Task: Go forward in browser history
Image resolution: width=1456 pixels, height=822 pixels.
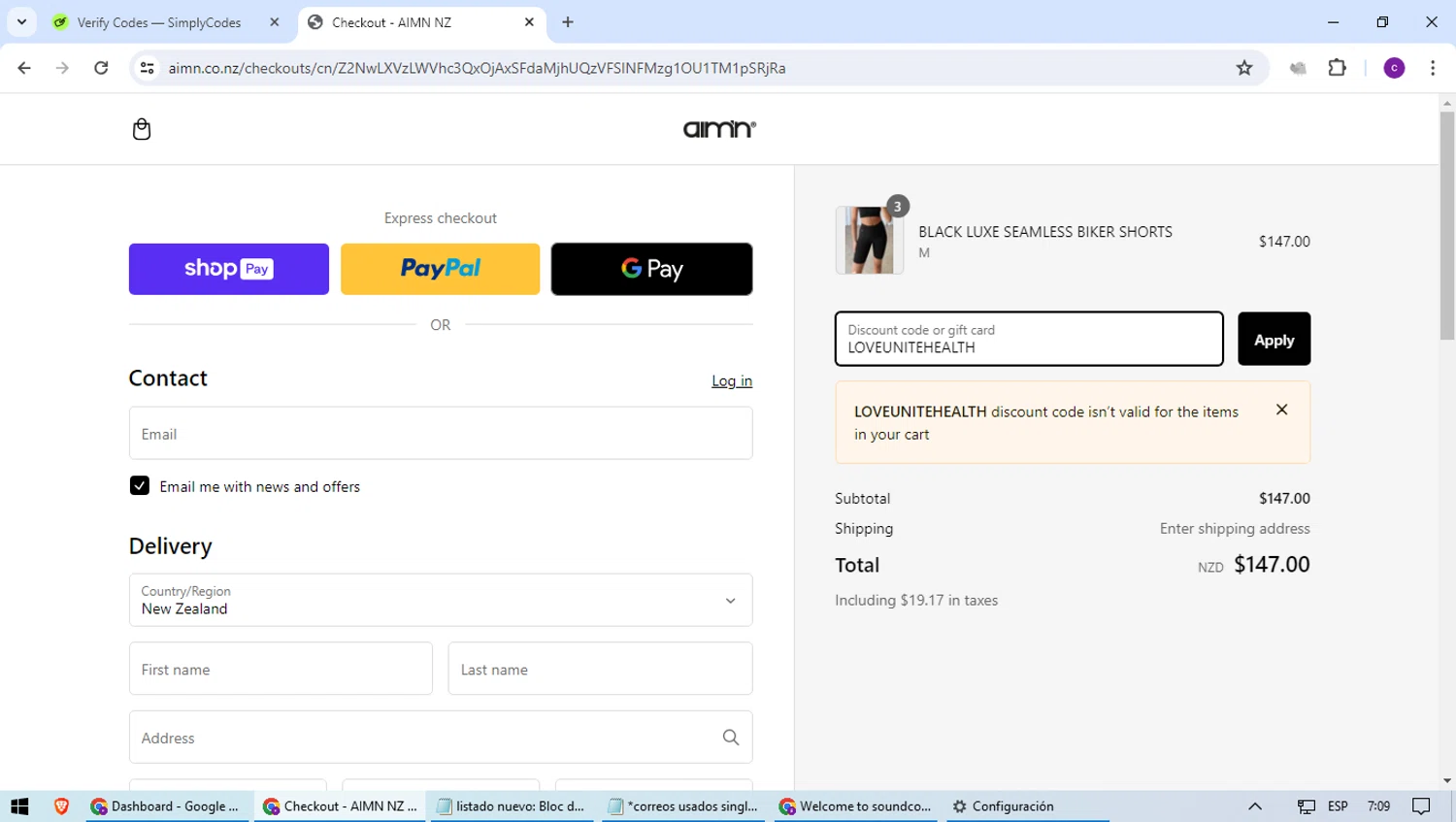Action: tap(62, 68)
